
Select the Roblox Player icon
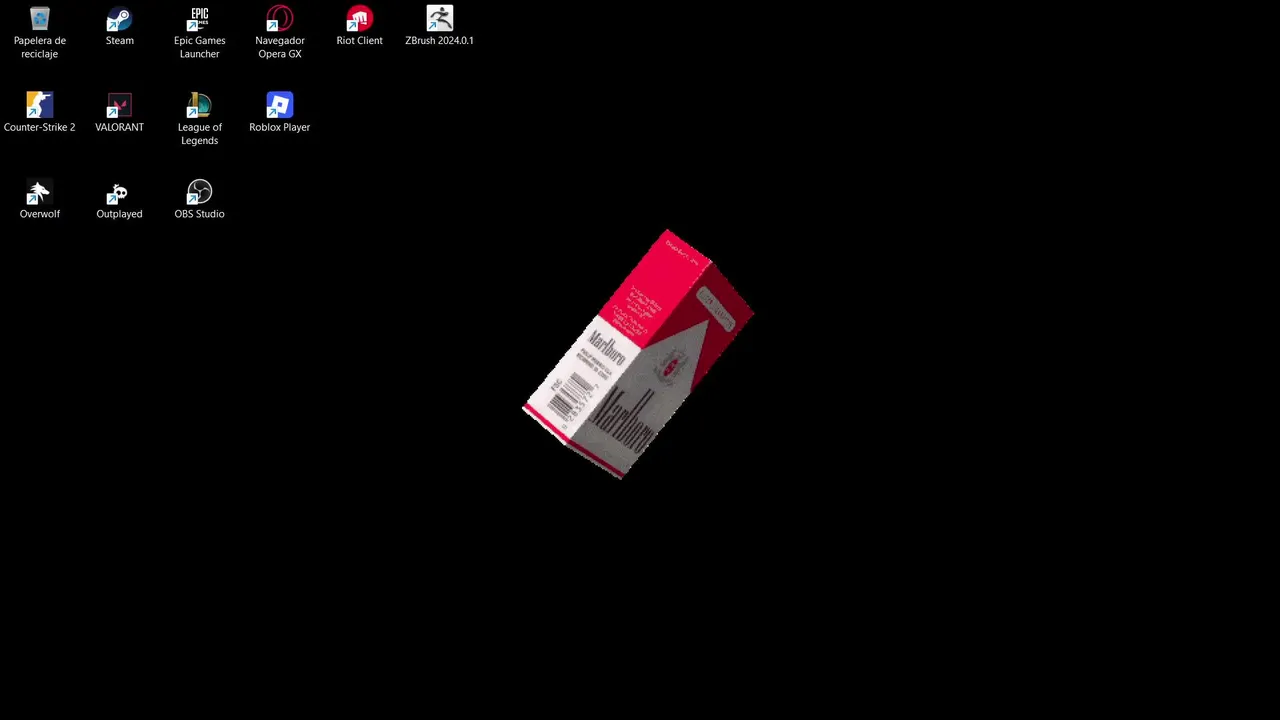pos(279,112)
